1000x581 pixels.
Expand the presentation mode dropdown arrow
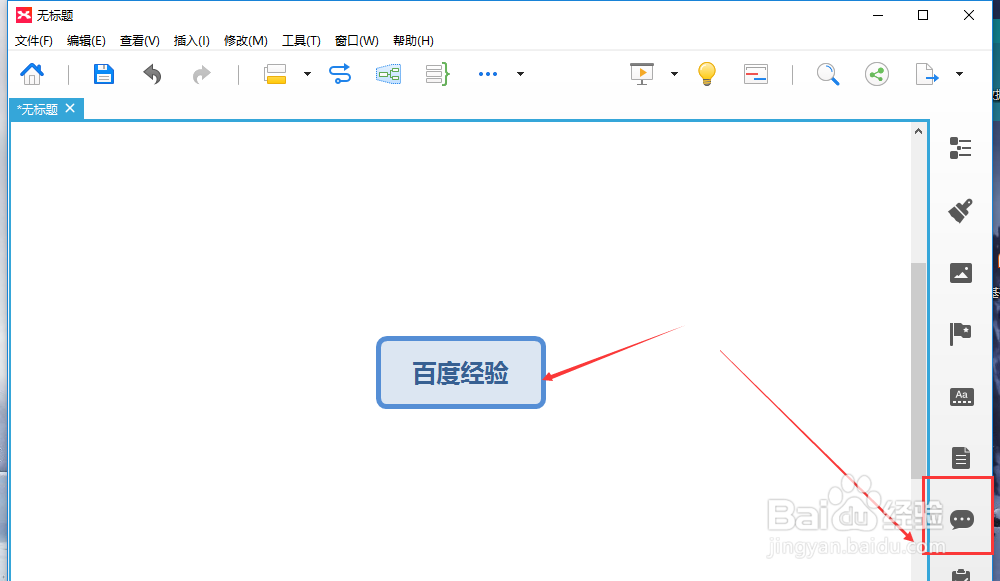[674, 74]
